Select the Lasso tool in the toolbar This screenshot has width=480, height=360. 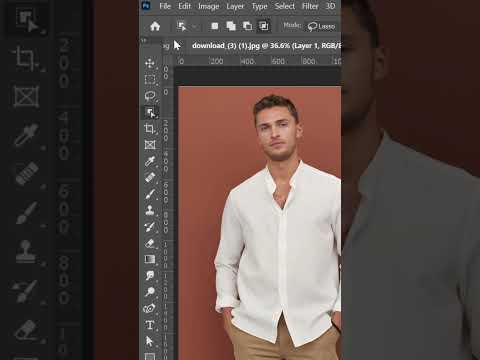click(150, 96)
